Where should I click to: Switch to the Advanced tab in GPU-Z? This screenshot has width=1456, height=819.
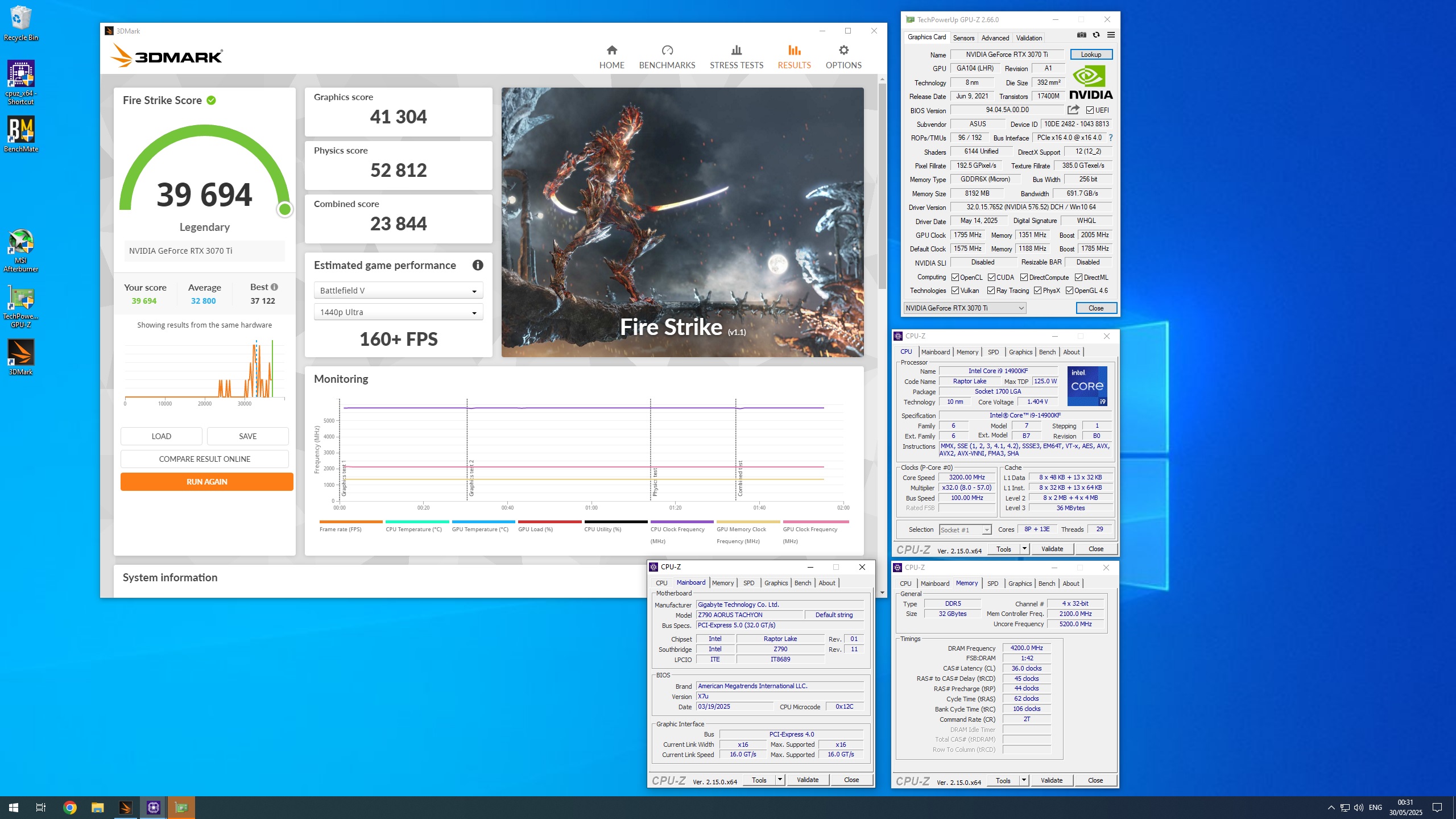pyautogui.click(x=995, y=38)
